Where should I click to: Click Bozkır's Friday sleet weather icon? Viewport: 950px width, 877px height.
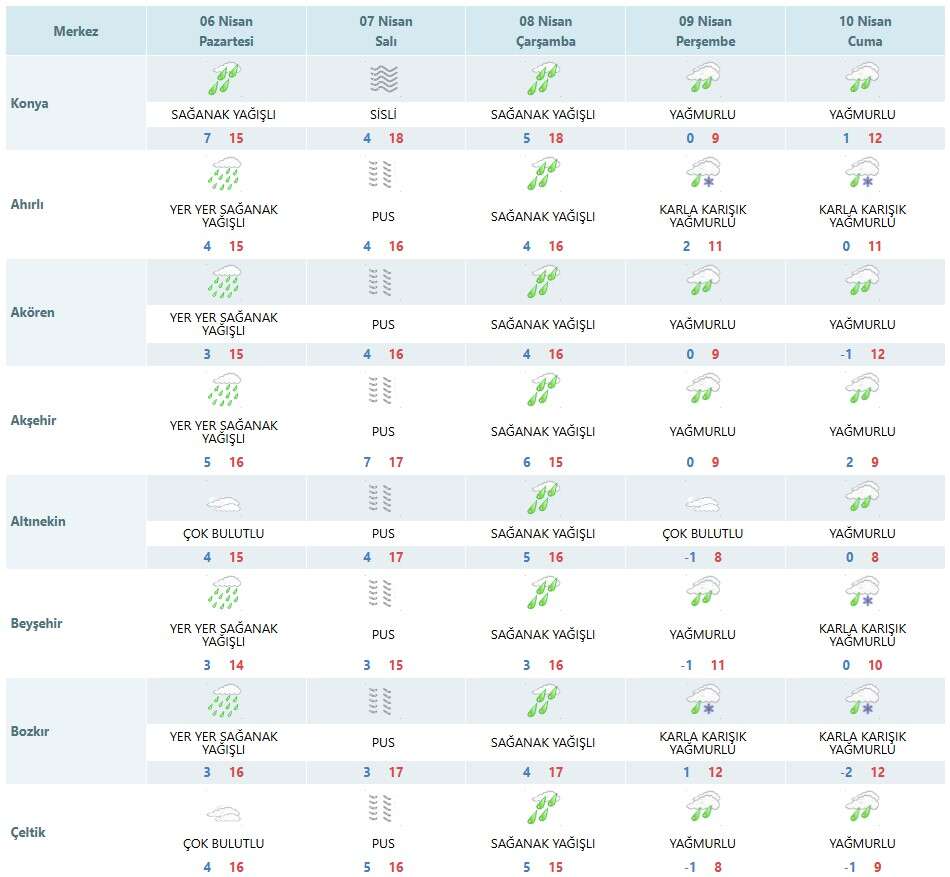pyautogui.click(x=862, y=702)
